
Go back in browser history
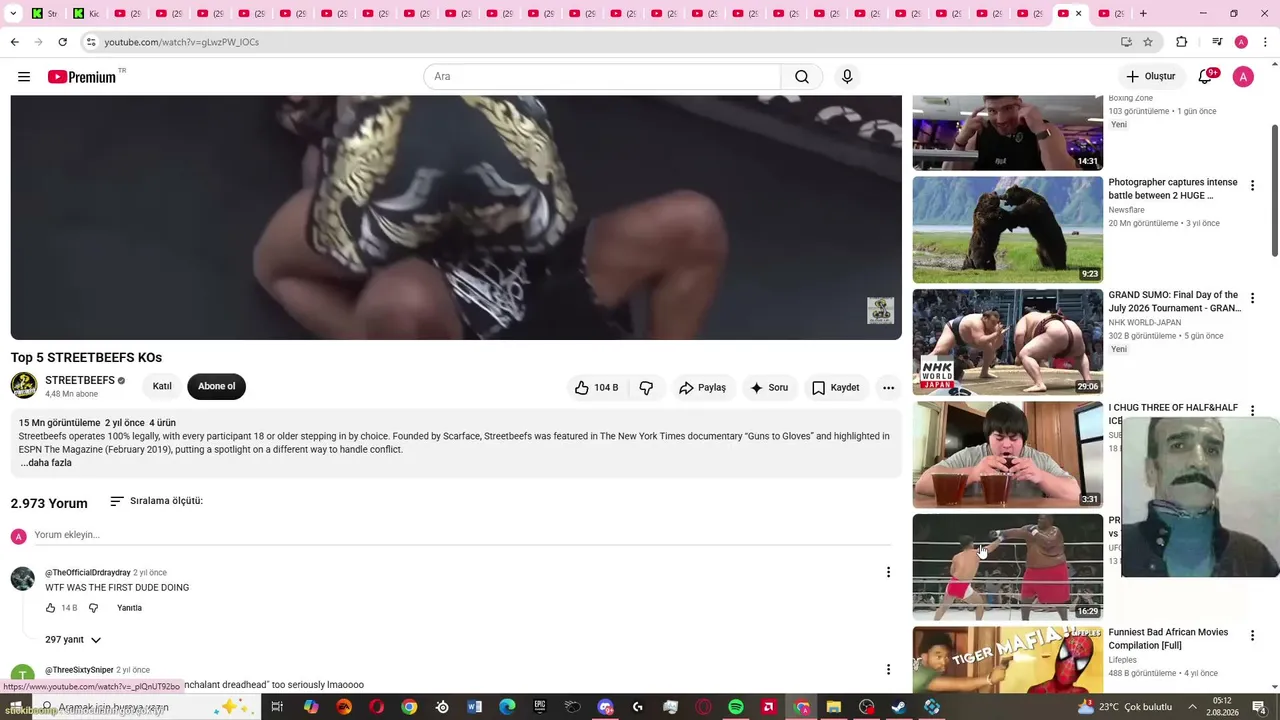pyautogui.click(x=14, y=42)
